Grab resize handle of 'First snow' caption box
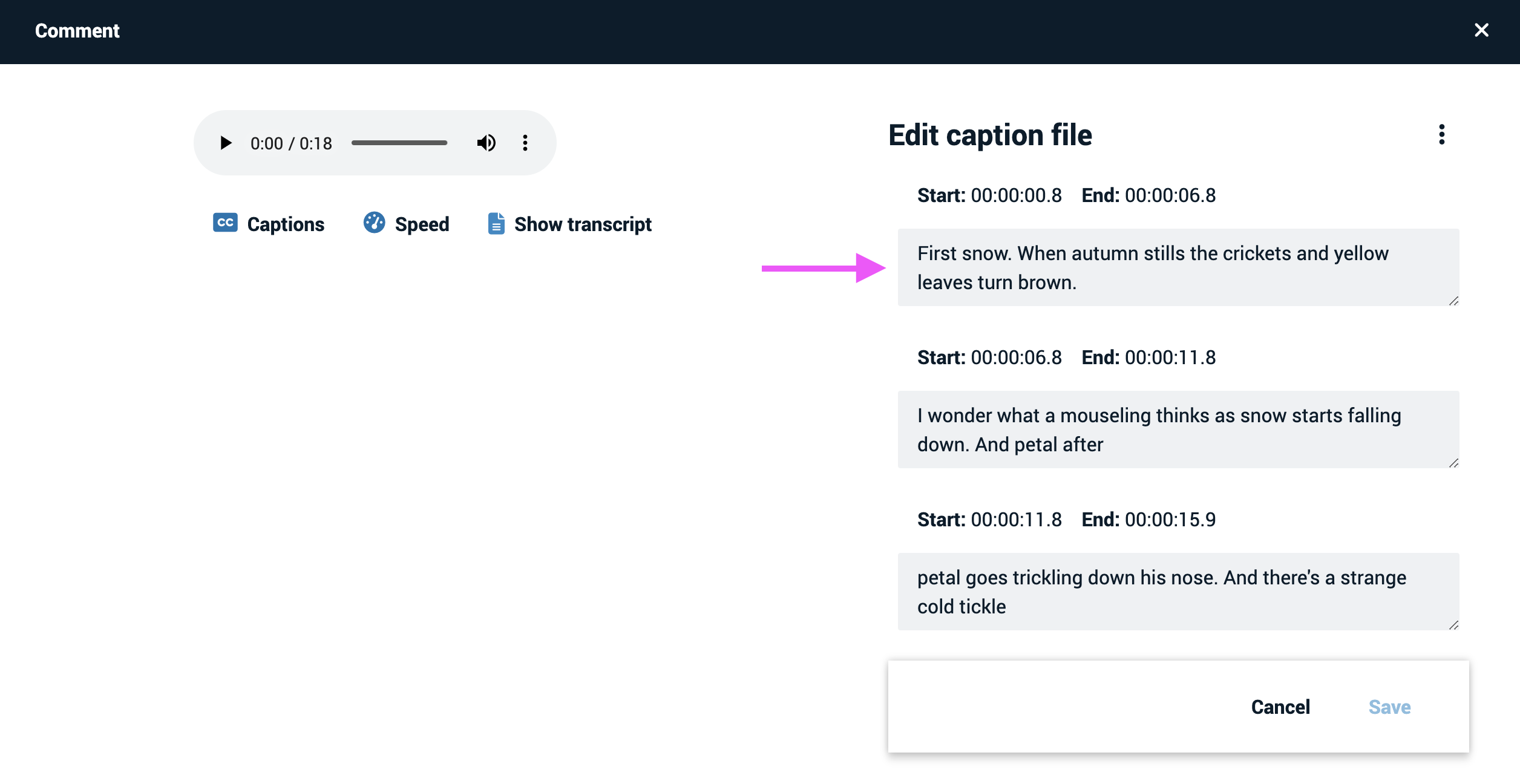This screenshot has width=1520, height=784. 1453,301
